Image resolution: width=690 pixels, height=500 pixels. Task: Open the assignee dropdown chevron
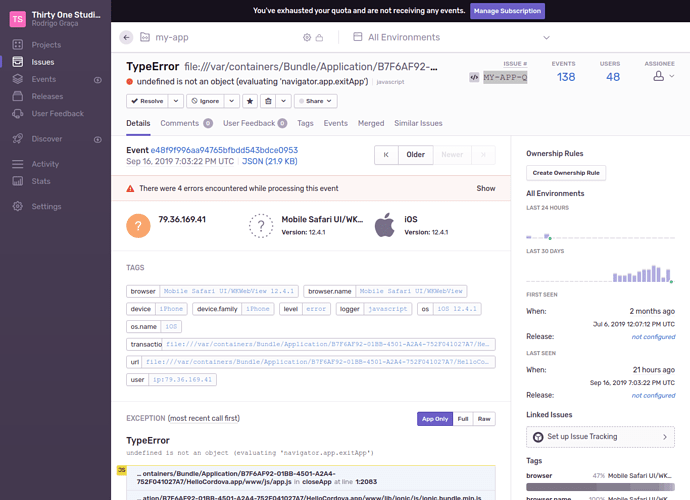pos(672,76)
